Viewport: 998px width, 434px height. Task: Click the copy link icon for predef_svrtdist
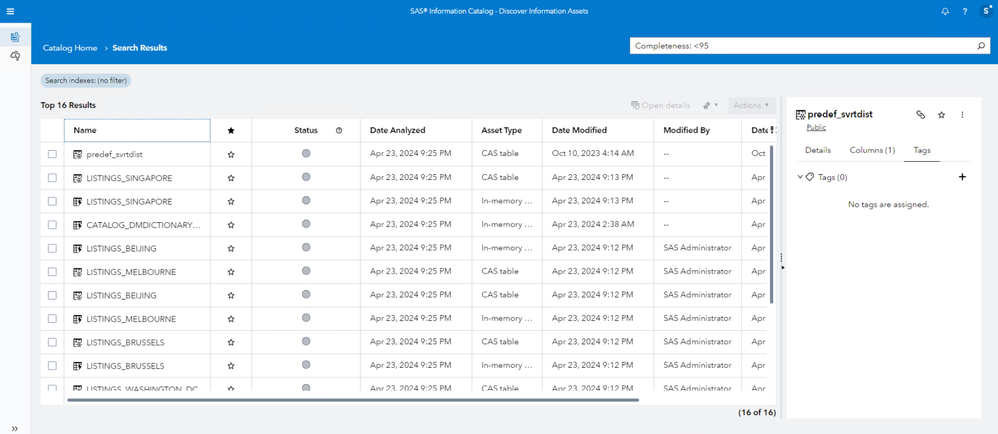921,115
